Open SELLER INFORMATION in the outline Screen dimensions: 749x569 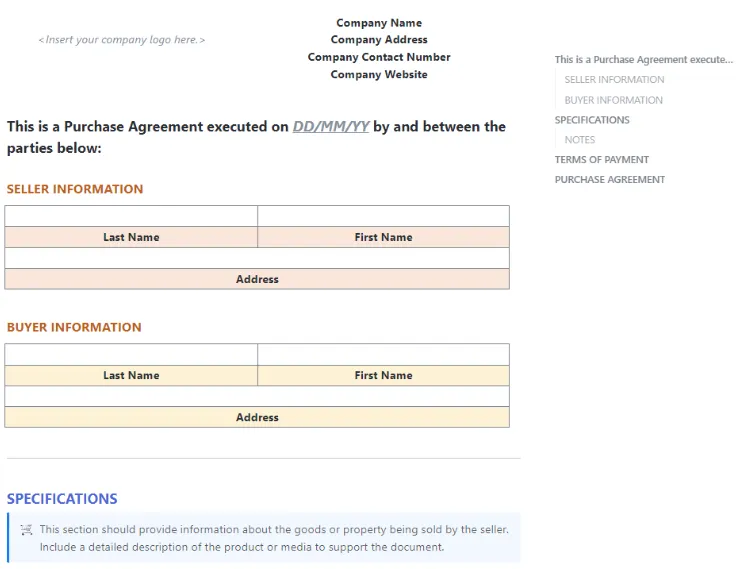coord(614,80)
